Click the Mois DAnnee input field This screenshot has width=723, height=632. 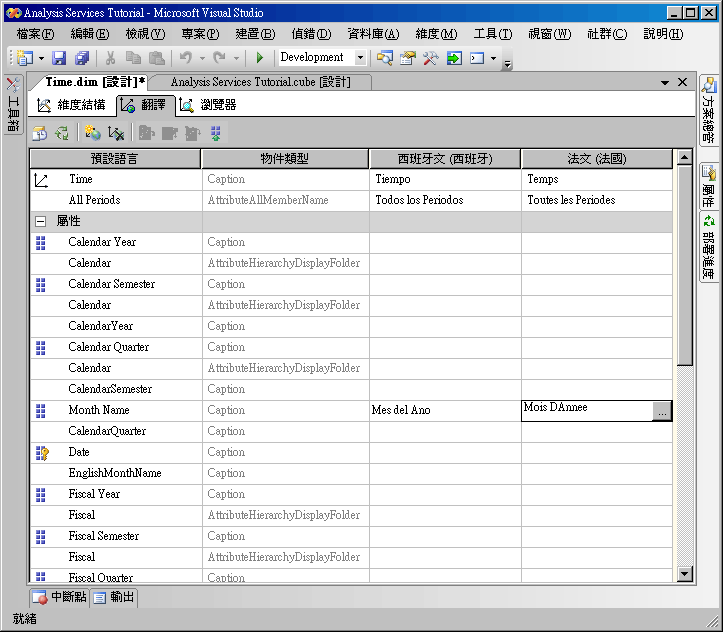(x=587, y=411)
